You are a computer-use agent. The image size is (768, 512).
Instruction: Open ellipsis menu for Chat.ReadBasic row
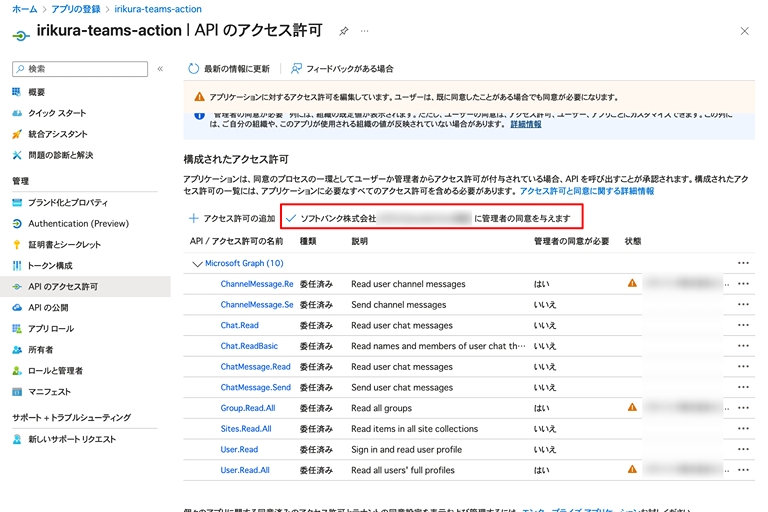744,345
